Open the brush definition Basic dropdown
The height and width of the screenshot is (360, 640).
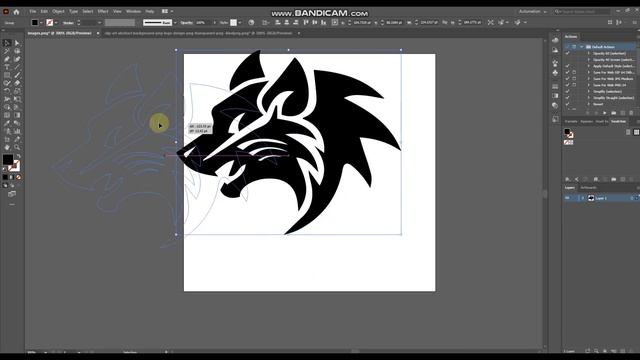point(175,23)
